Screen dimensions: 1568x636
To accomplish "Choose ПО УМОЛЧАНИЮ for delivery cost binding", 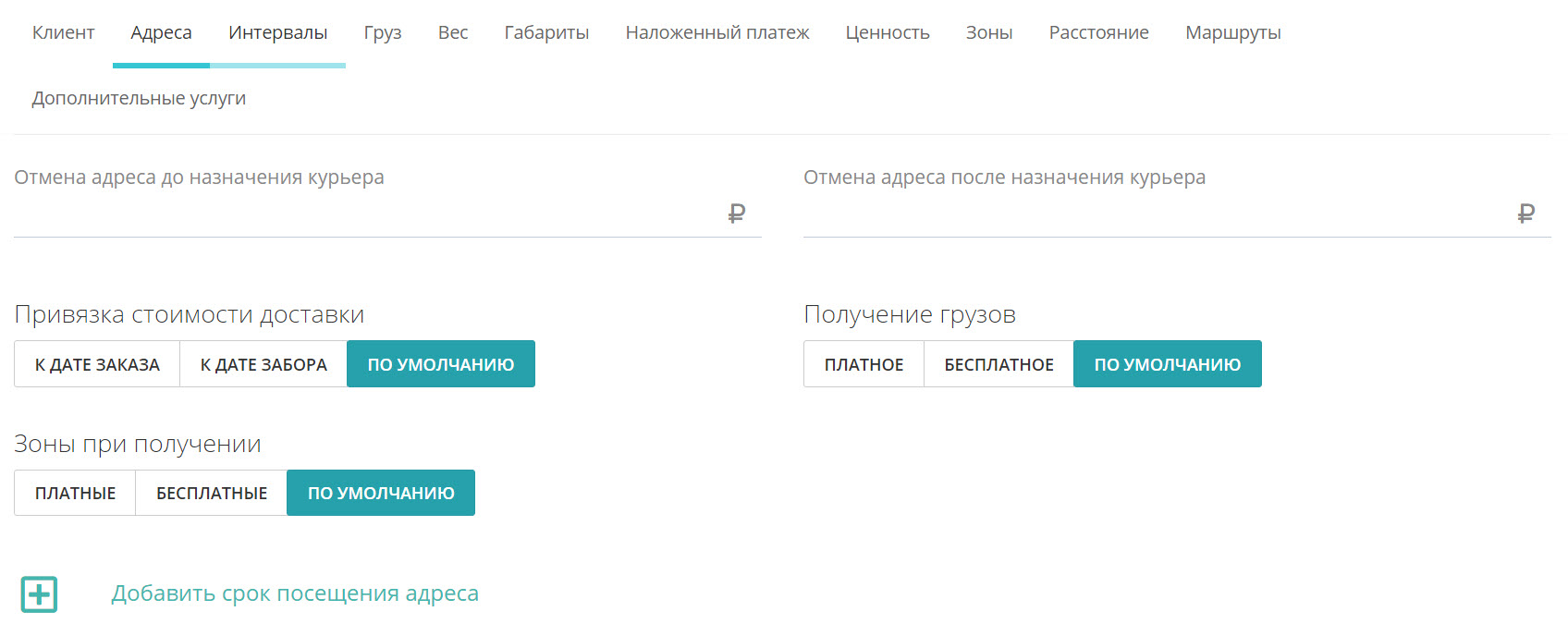I will [x=441, y=364].
